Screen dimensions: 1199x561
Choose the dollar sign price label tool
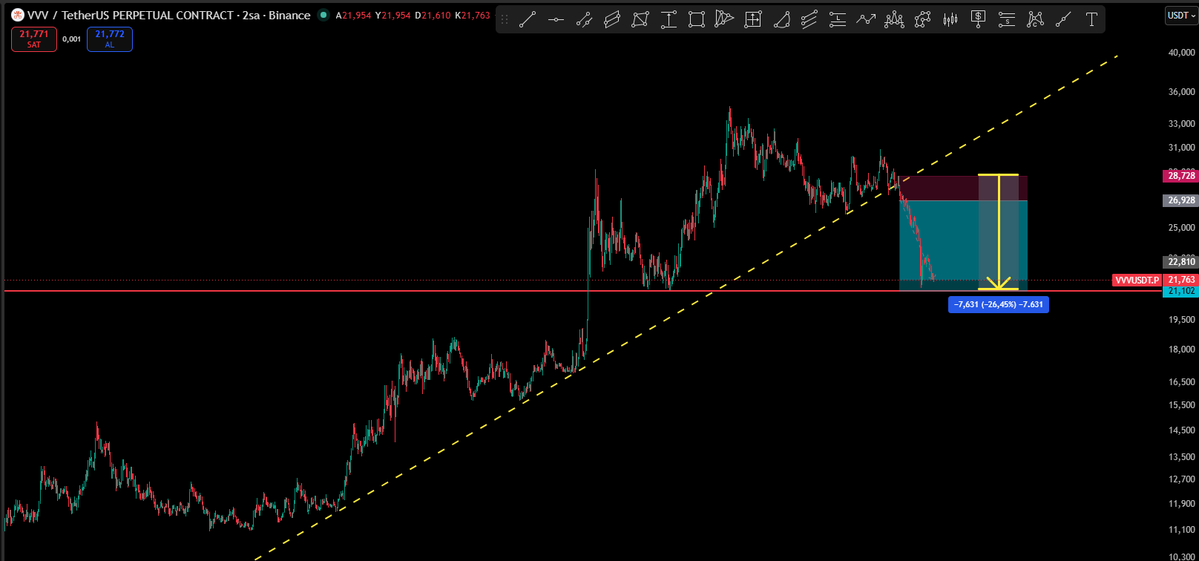coord(978,20)
